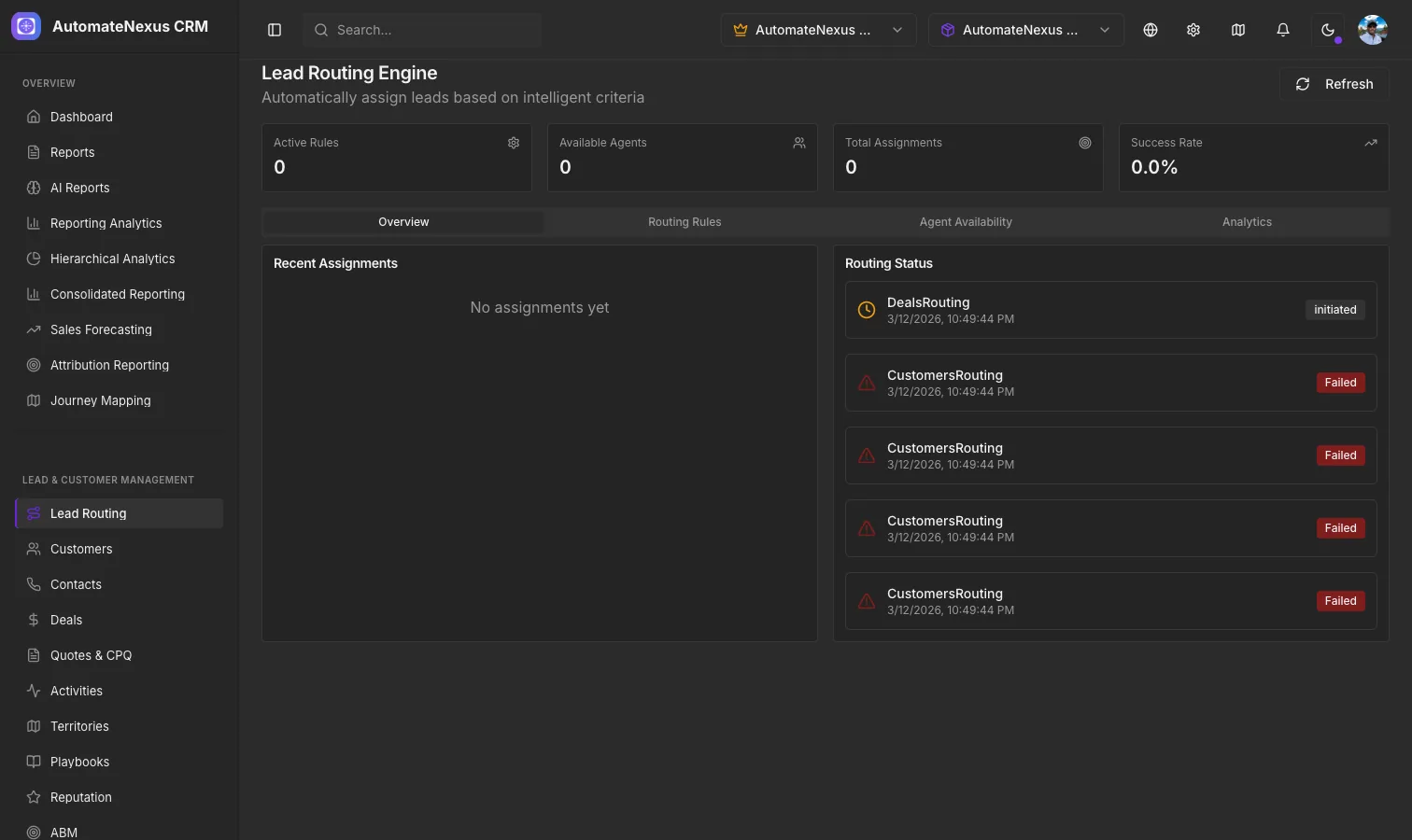The width and height of the screenshot is (1412, 840).
Task: Open Playbooks
Action: tap(120, 762)
